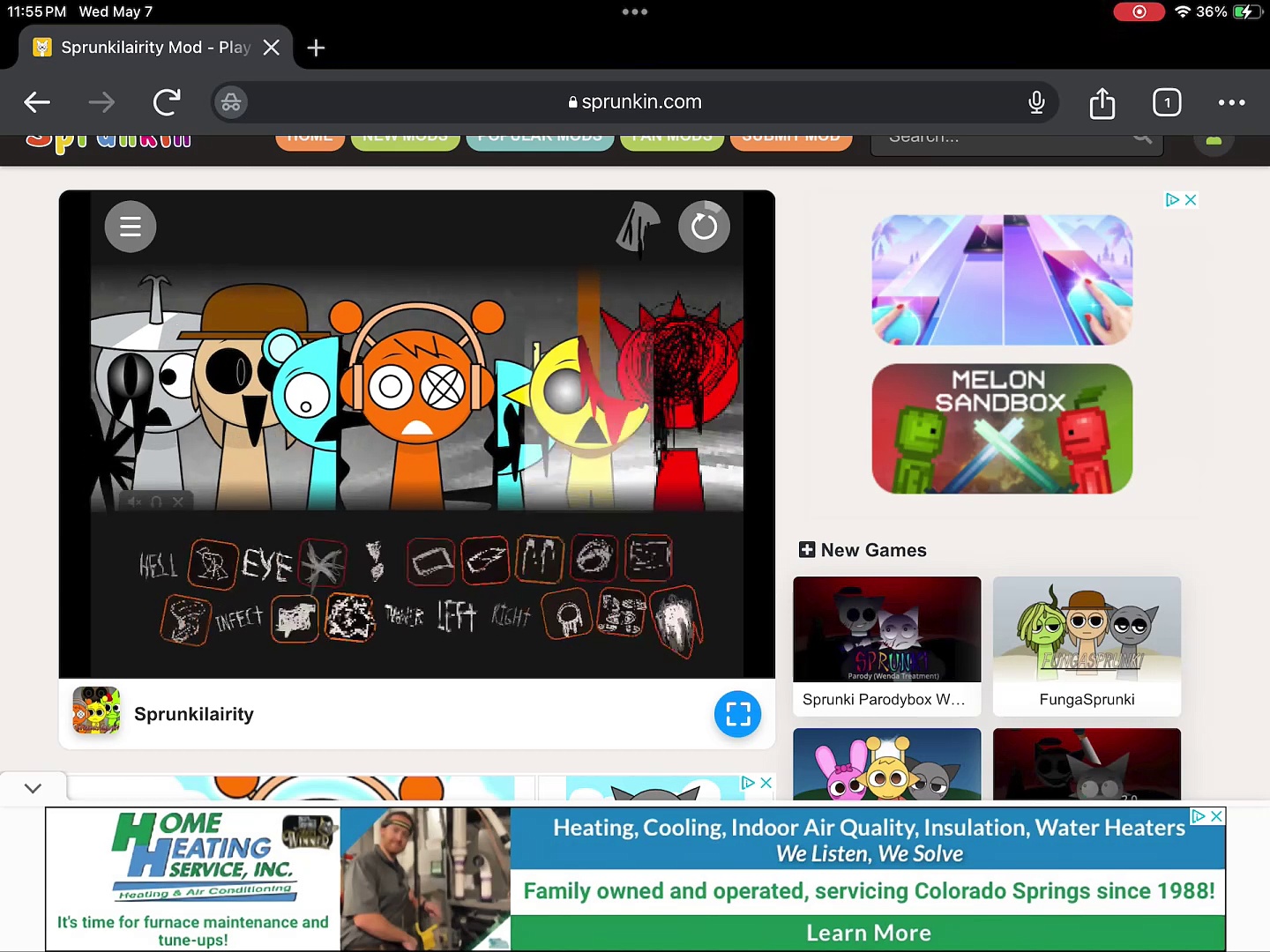Close the Home Heating Service banner ad

click(1216, 816)
